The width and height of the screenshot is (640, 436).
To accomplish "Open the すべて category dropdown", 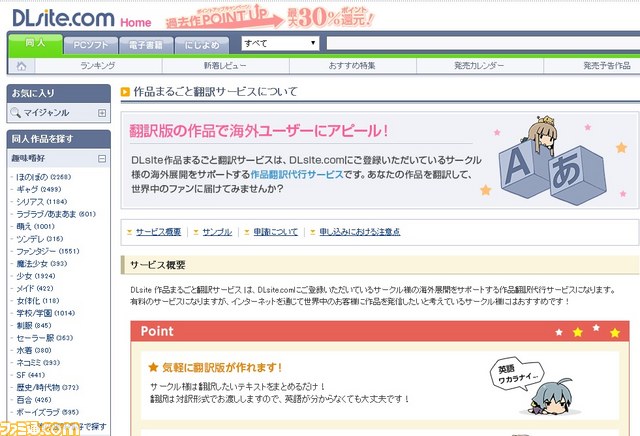I will 280,43.
